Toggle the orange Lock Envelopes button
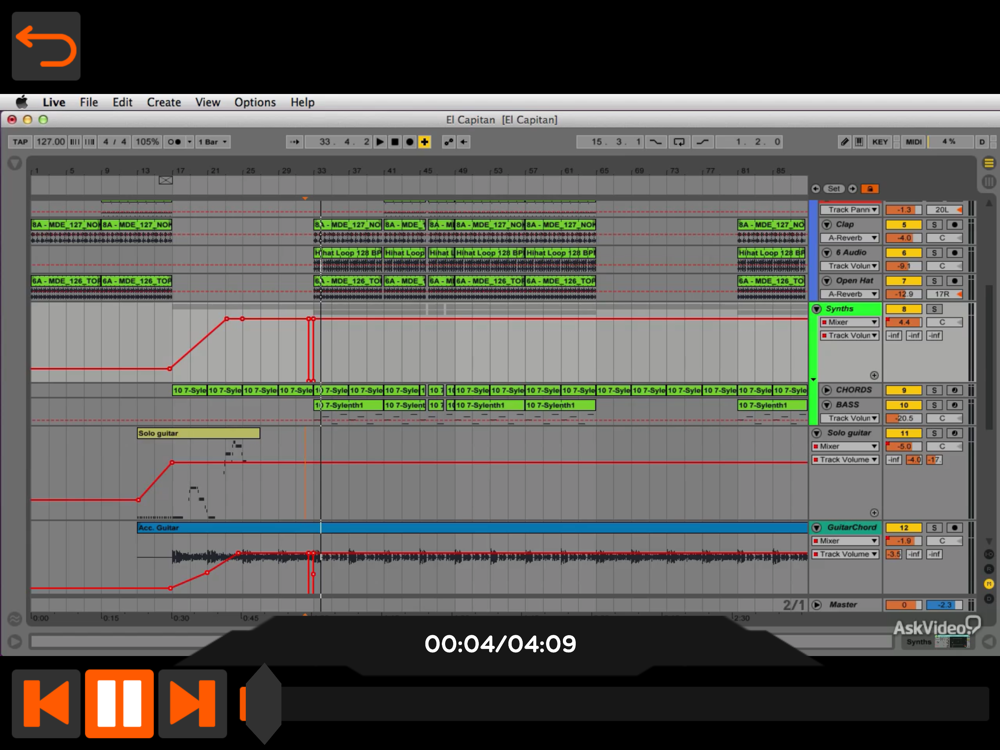 tap(870, 189)
